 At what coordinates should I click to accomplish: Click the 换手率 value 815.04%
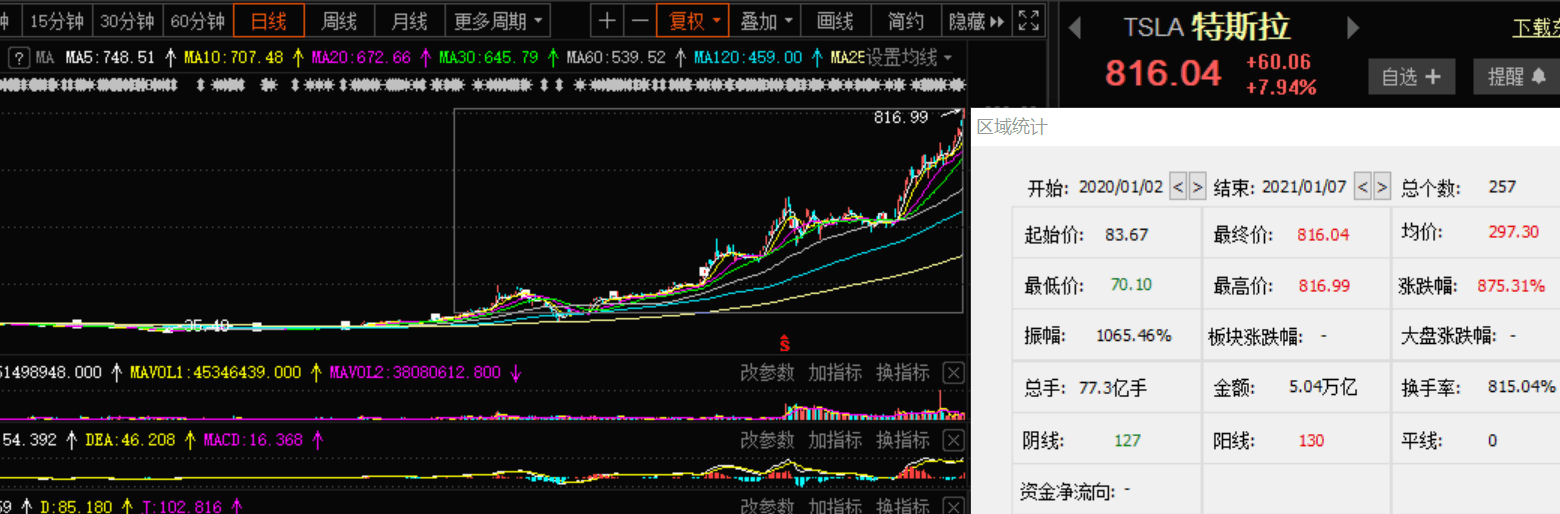(1522, 387)
